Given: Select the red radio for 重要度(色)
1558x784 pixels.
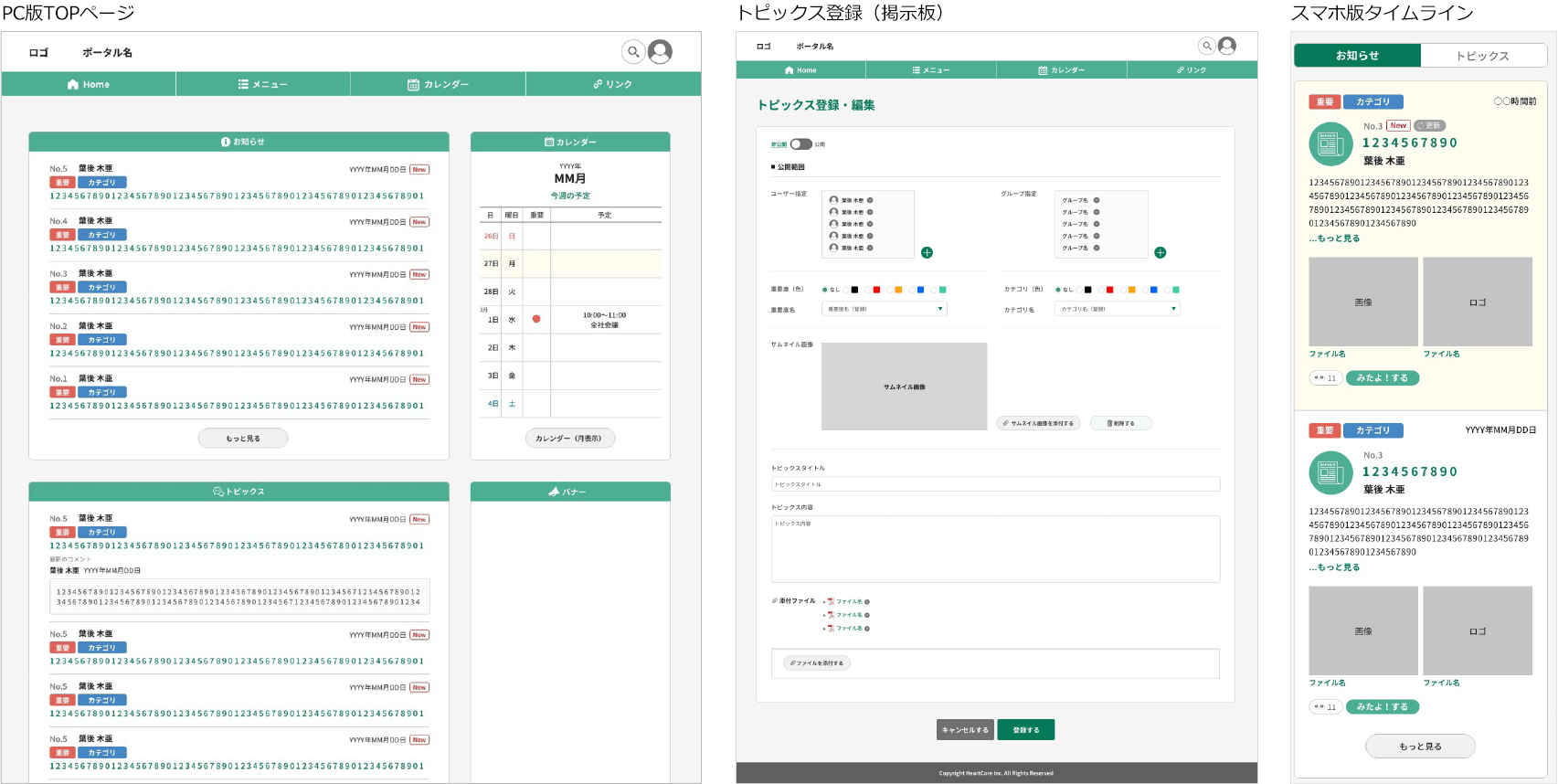Looking at the screenshot, I should tap(869, 290).
